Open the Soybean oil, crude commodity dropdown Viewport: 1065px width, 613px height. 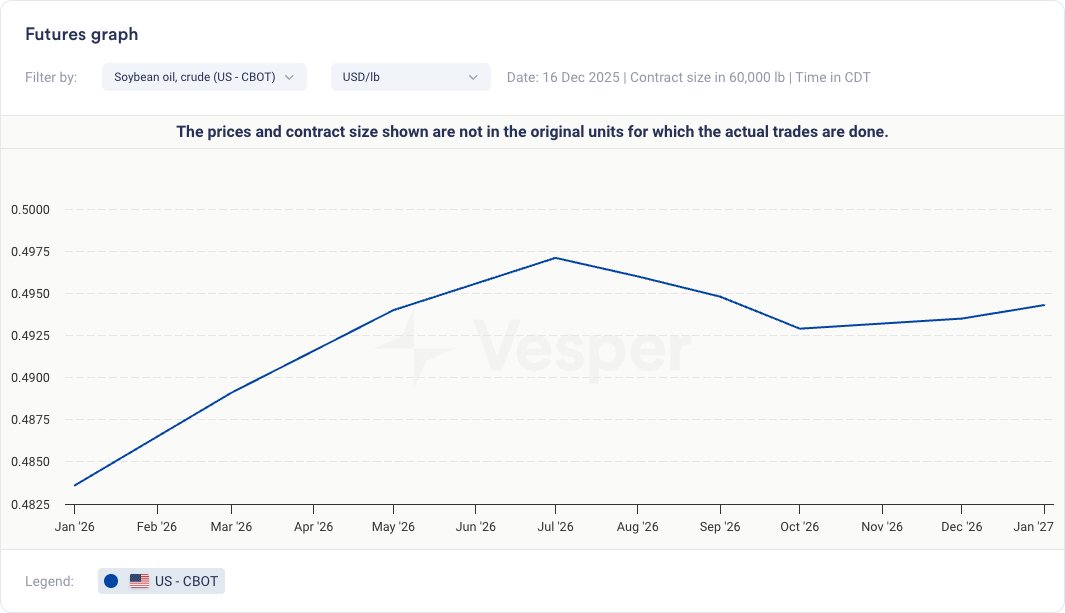pos(203,77)
